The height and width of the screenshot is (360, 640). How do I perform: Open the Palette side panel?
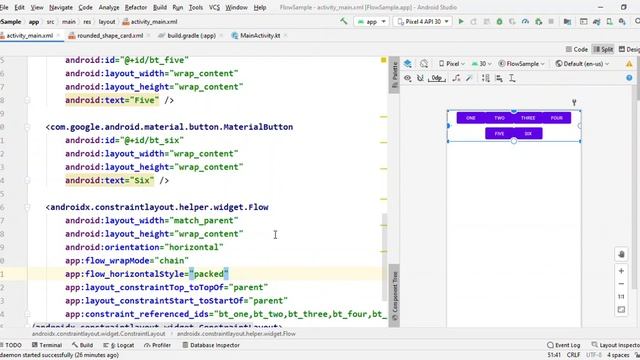(394, 75)
